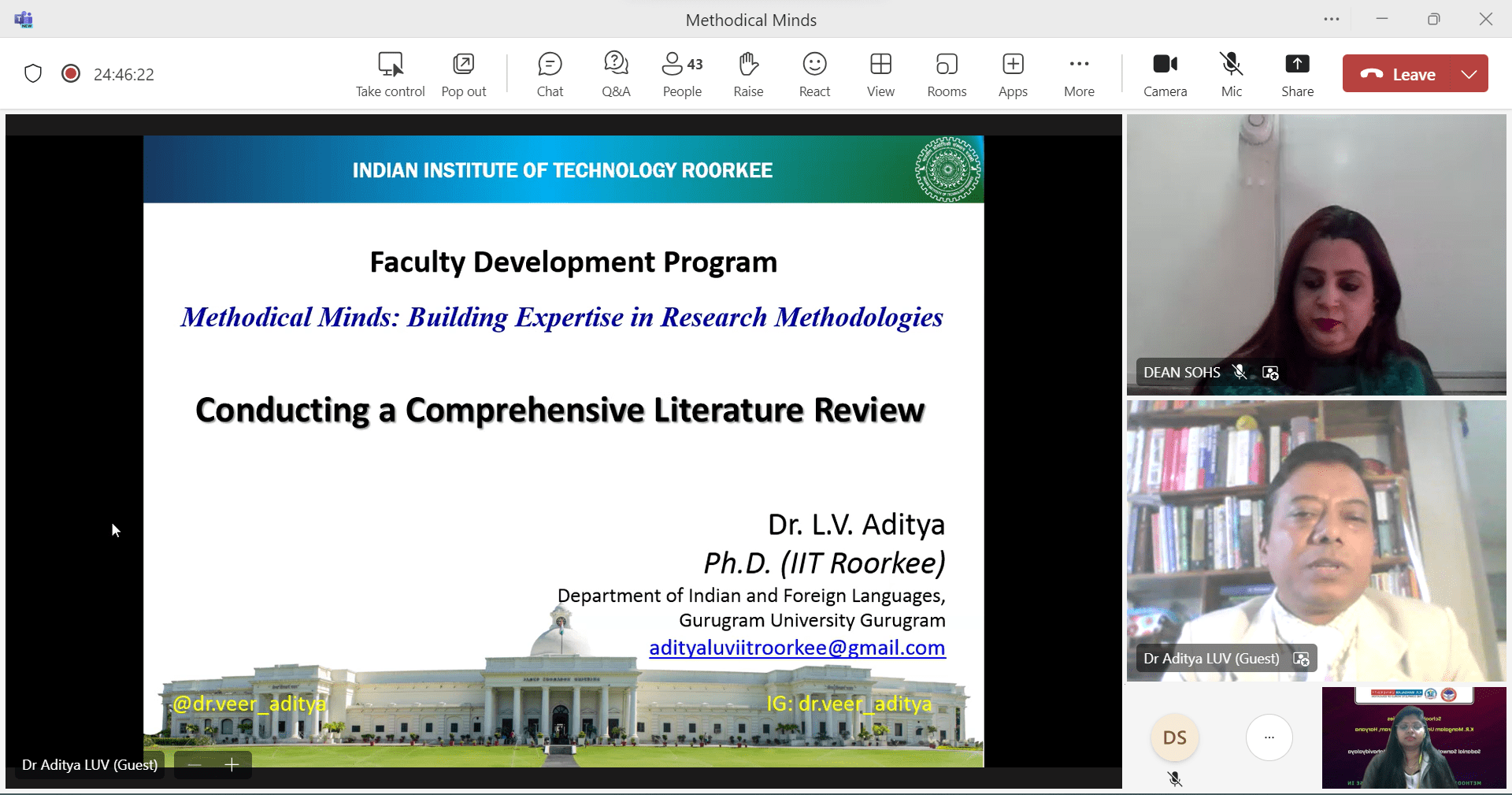Image resolution: width=1512 pixels, height=795 pixels.
Task: Show the People participants list
Action: click(682, 74)
